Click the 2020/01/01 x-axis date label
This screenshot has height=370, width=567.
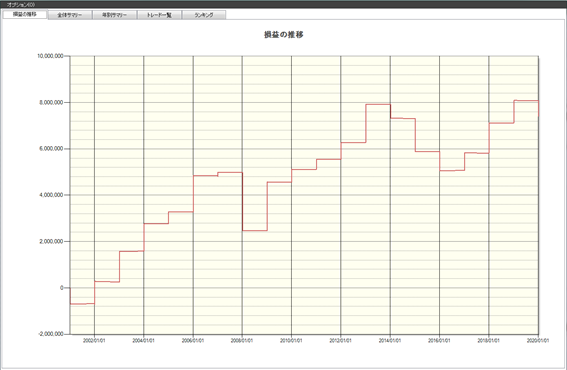[x=538, y=341]
